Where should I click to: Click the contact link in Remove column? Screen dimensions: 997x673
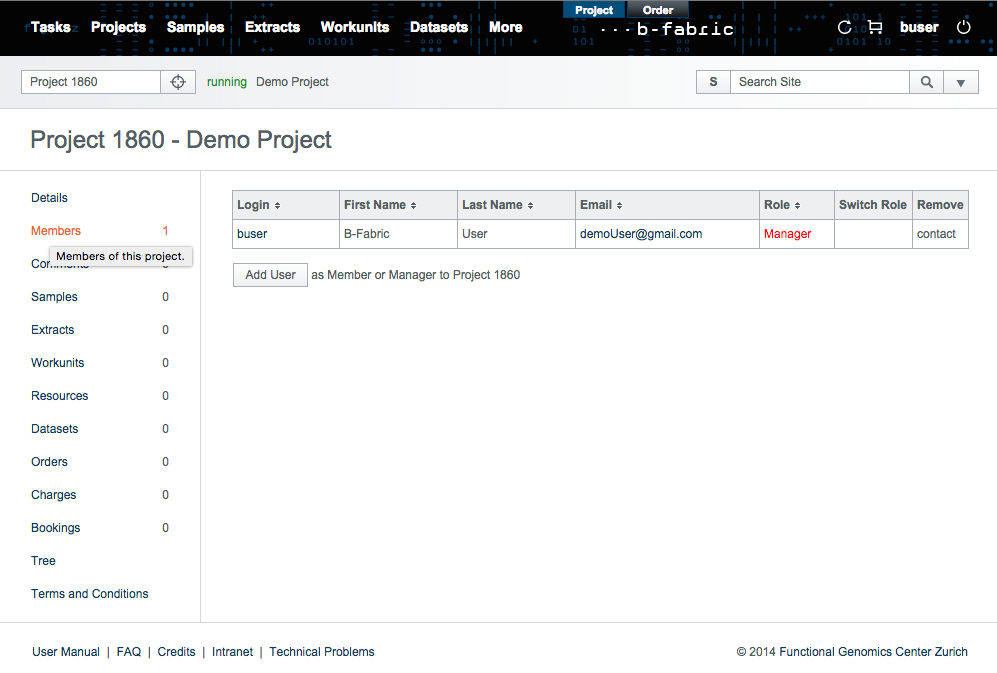point(936,234)
